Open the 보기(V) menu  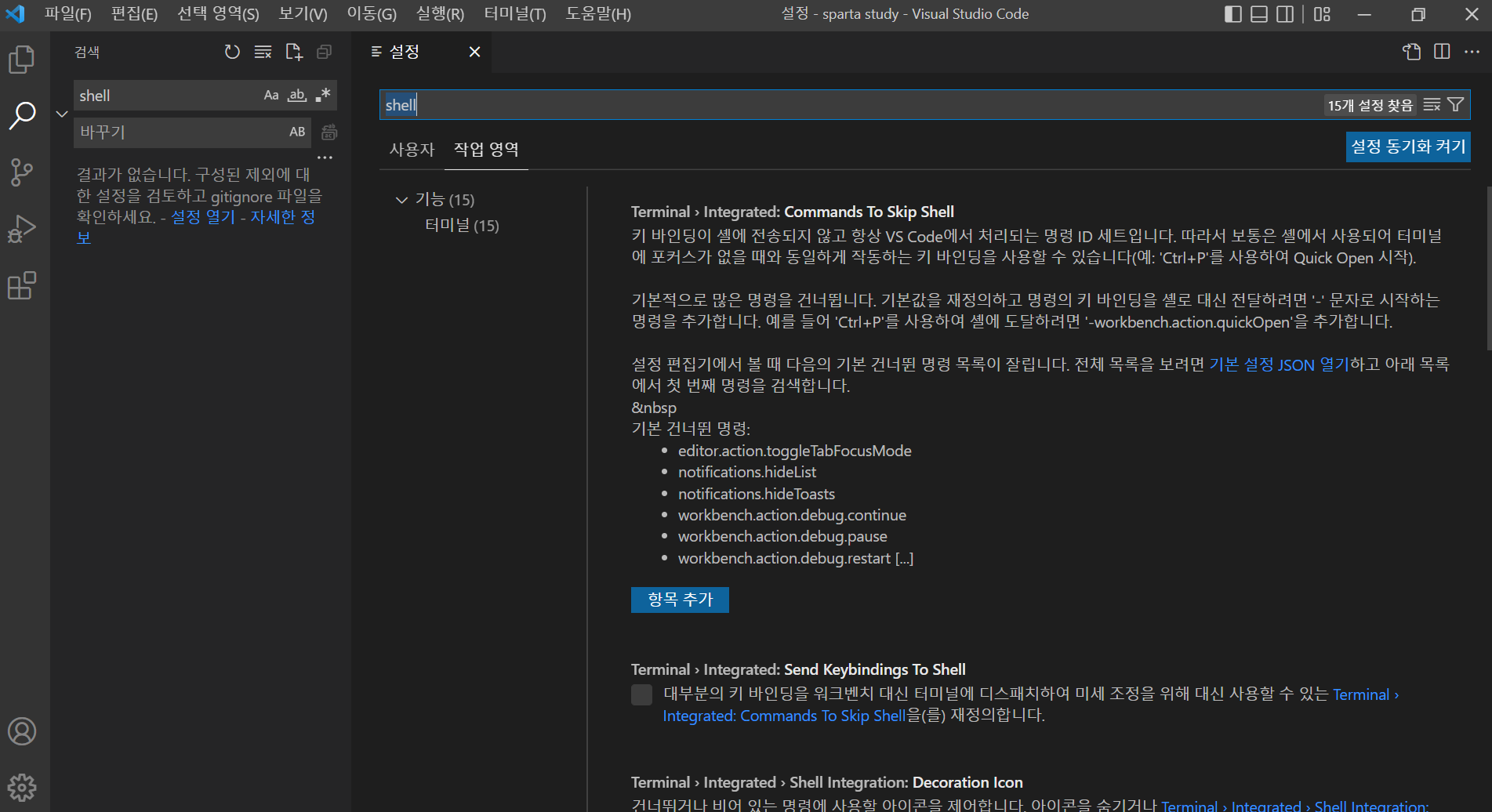click(303, 14)
